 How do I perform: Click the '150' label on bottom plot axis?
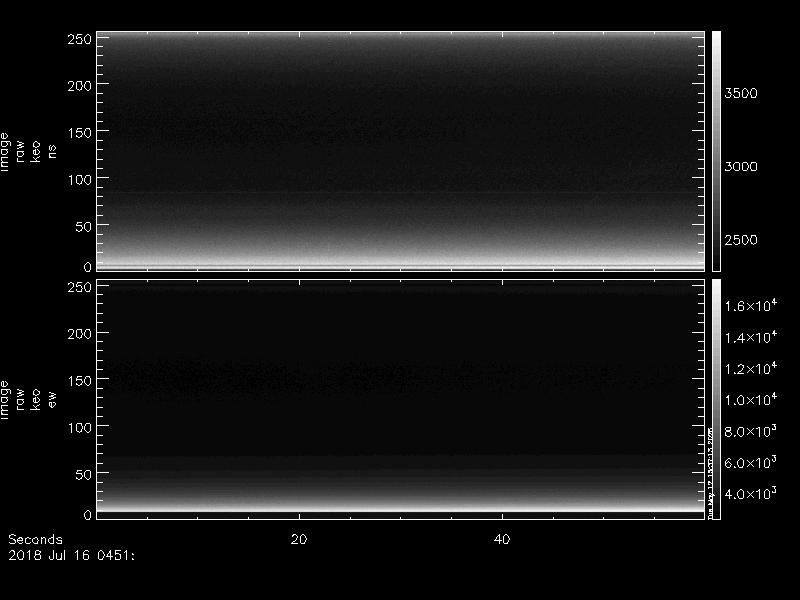(x=80, y=381)
